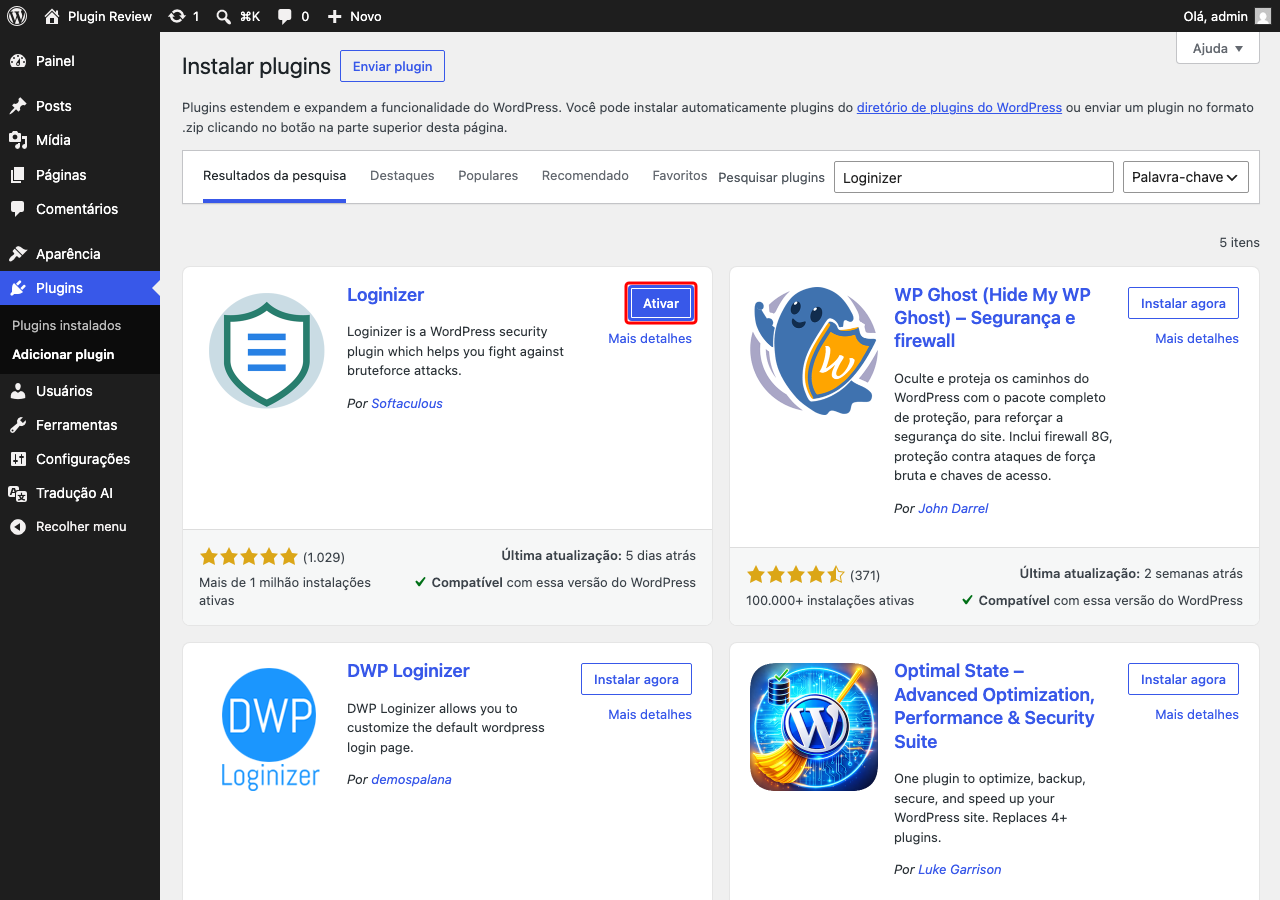Viewport: 1280px width, 900px height.
Task: Click the Enviar plugin button
Action: tap(392, 66)
